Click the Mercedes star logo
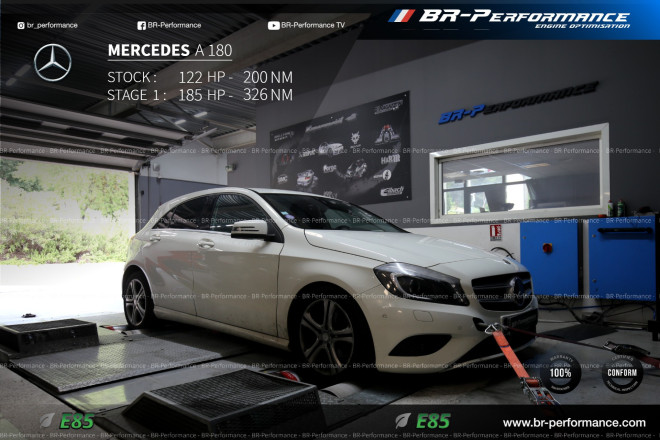 pyautogui.click(x=52, y=63)
